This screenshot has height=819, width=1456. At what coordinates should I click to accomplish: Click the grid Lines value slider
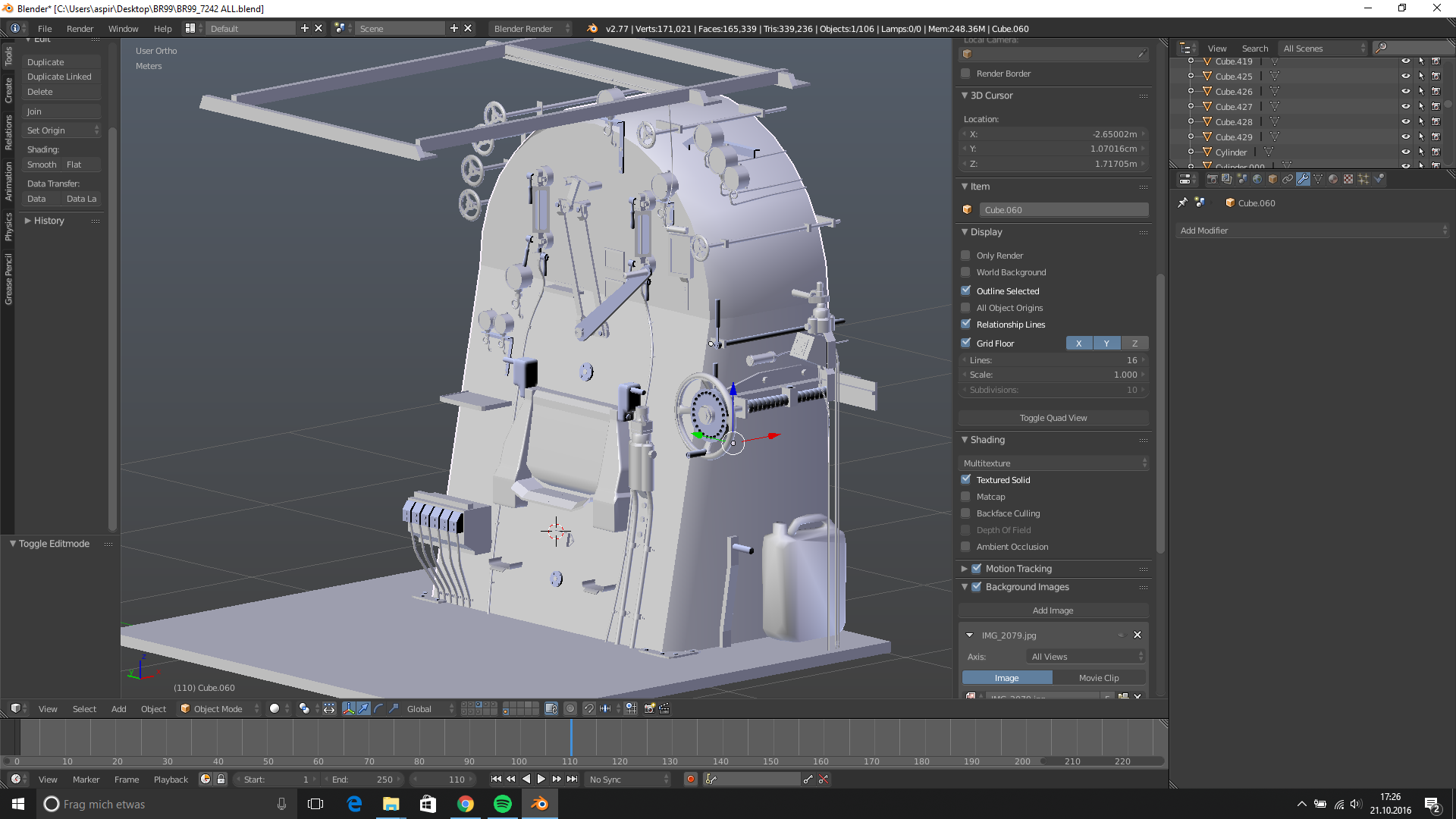[1054, 360]
